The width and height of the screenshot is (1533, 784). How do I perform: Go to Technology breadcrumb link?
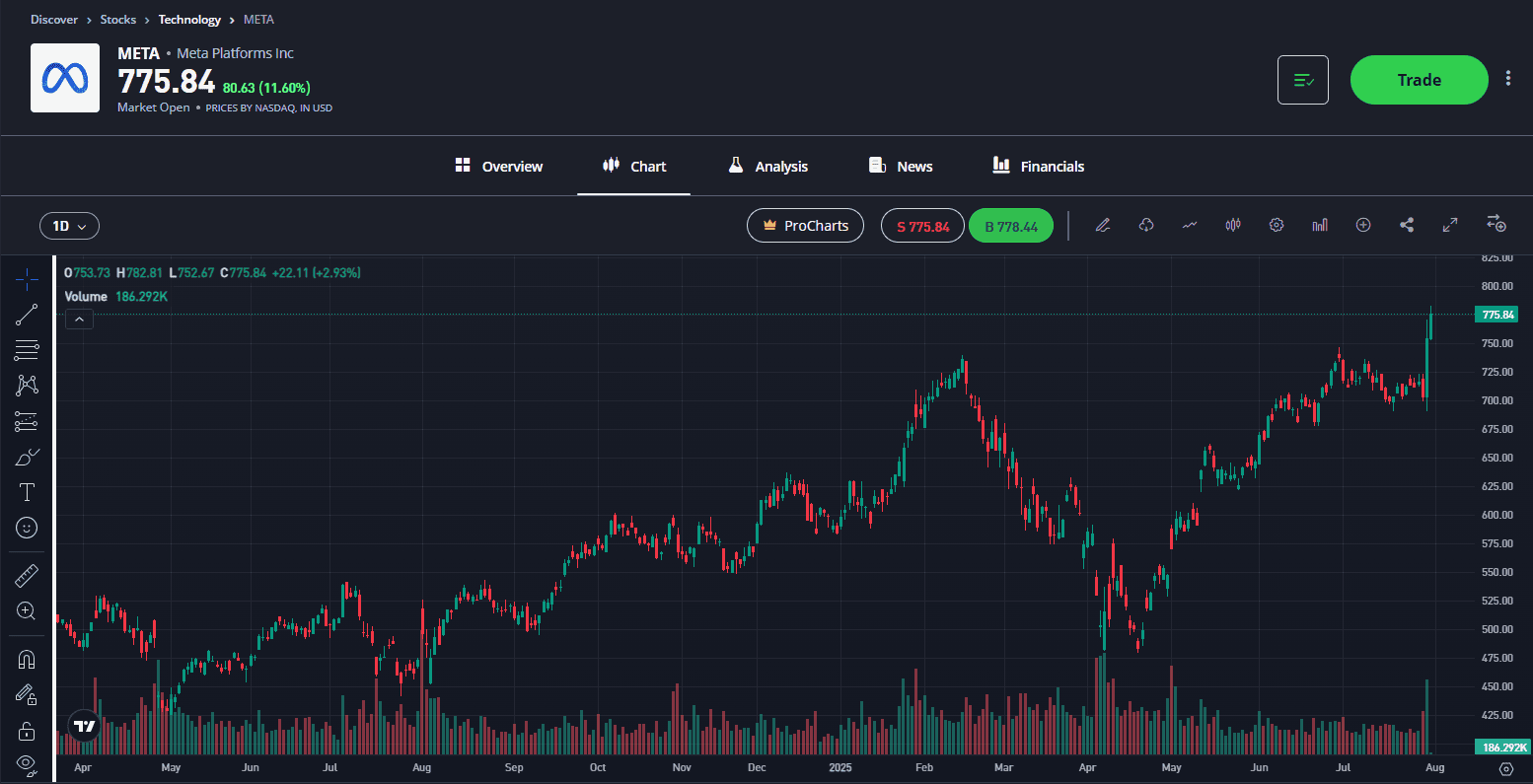[x=189, y=20]
